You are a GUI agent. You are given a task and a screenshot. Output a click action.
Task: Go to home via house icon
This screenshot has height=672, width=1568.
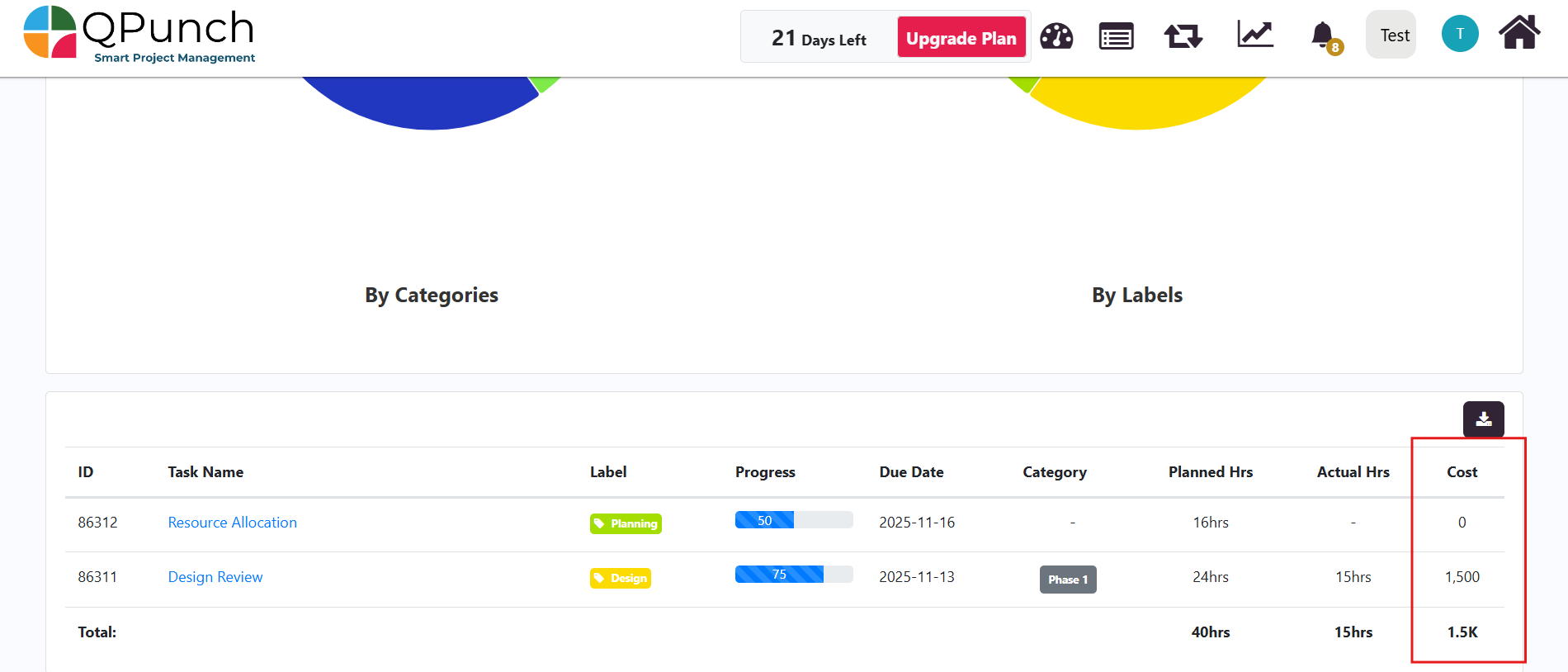[1519, 34]
